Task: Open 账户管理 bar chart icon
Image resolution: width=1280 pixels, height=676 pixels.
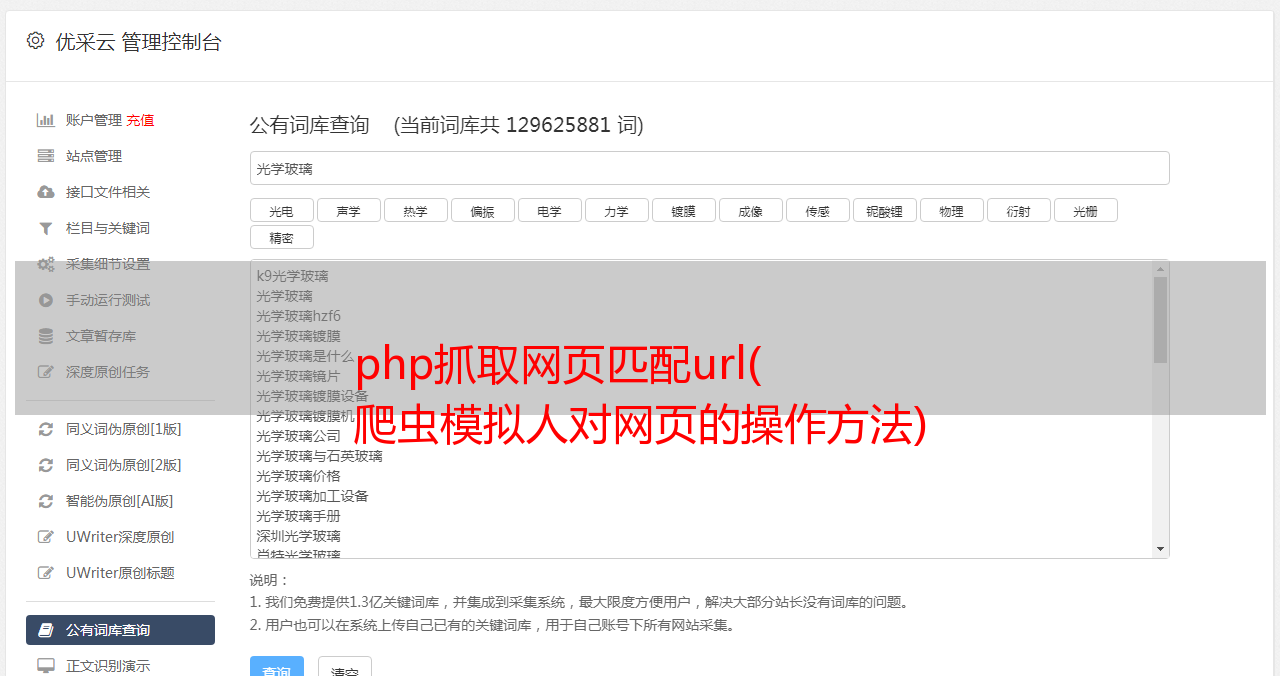Action: point(45,120)
